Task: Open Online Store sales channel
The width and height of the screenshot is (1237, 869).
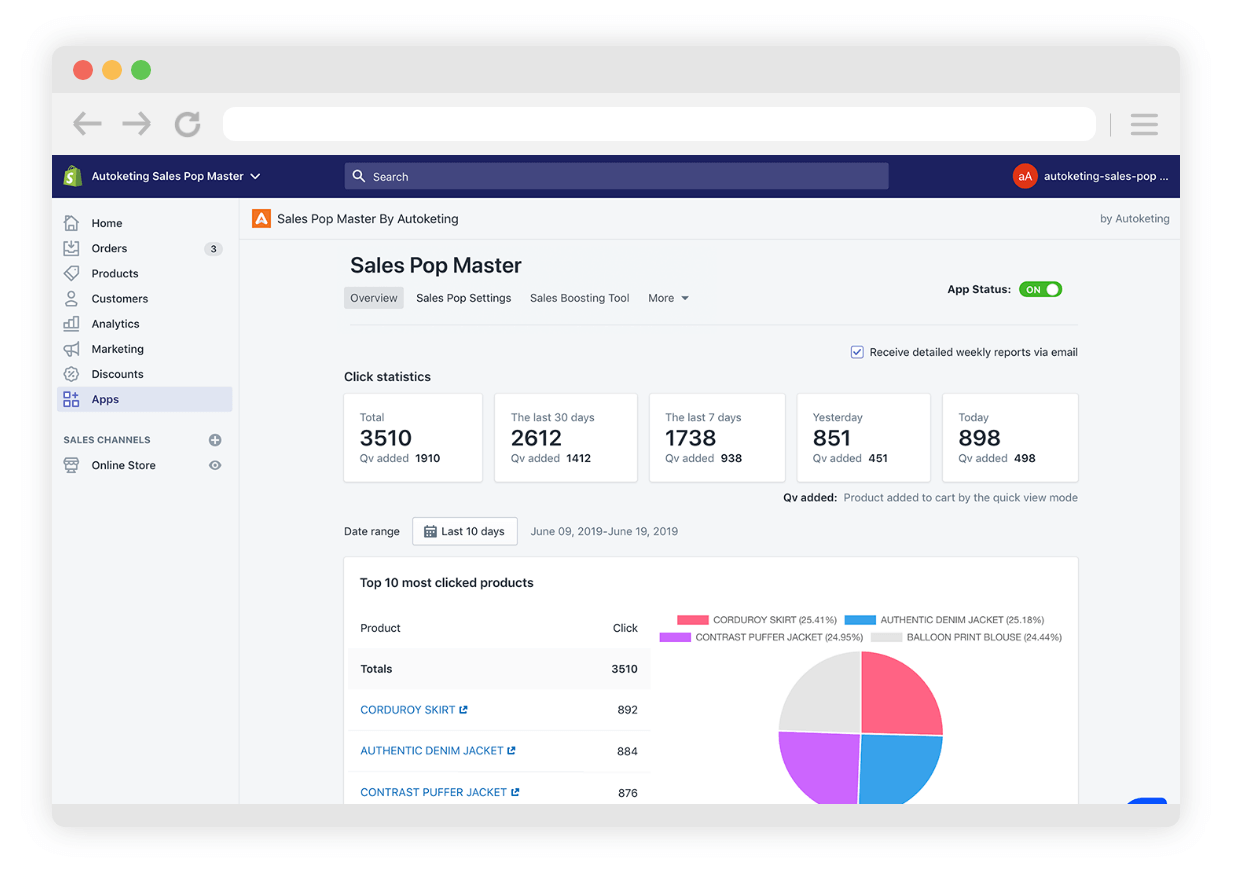Action: click(124, 465)
